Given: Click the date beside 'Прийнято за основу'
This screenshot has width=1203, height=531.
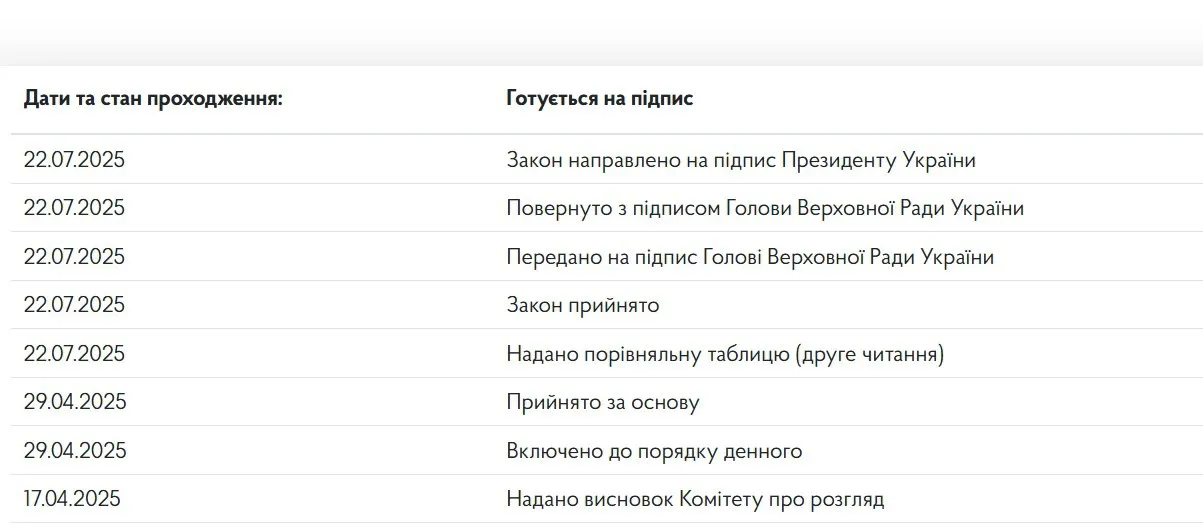Looking at the screenshot, I should 75,402.
